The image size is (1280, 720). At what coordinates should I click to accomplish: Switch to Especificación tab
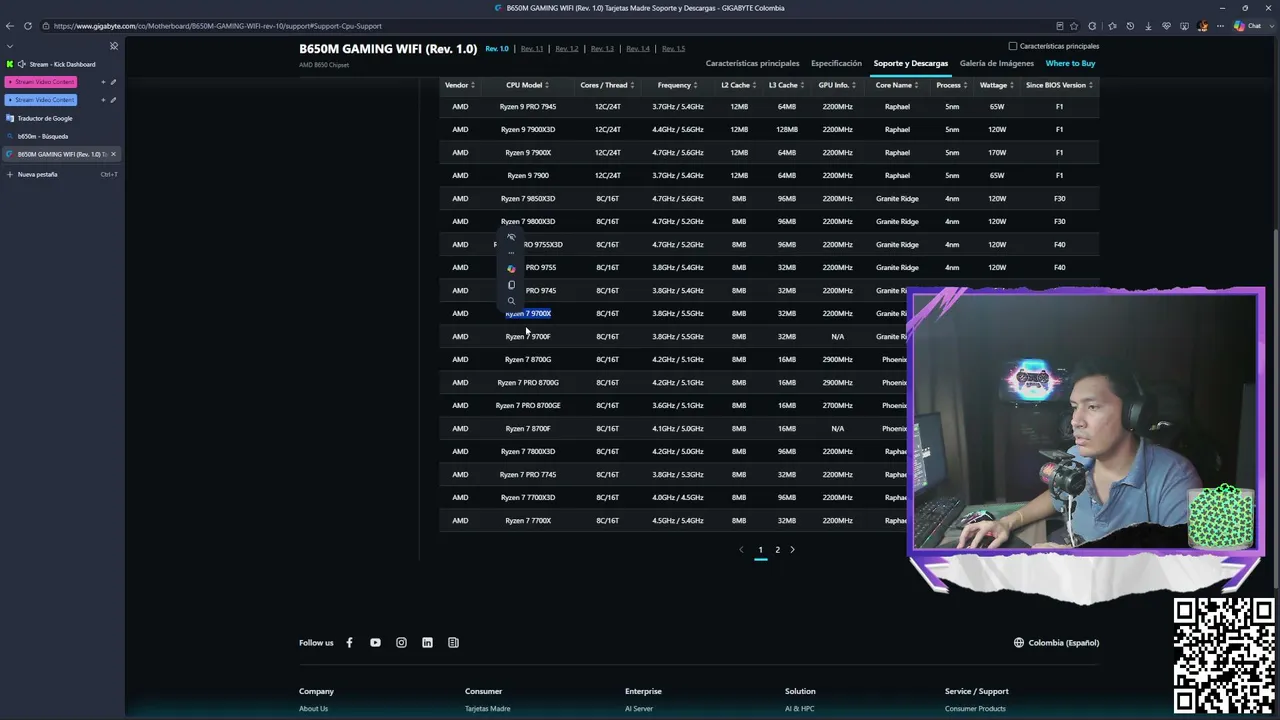point(836,63)
